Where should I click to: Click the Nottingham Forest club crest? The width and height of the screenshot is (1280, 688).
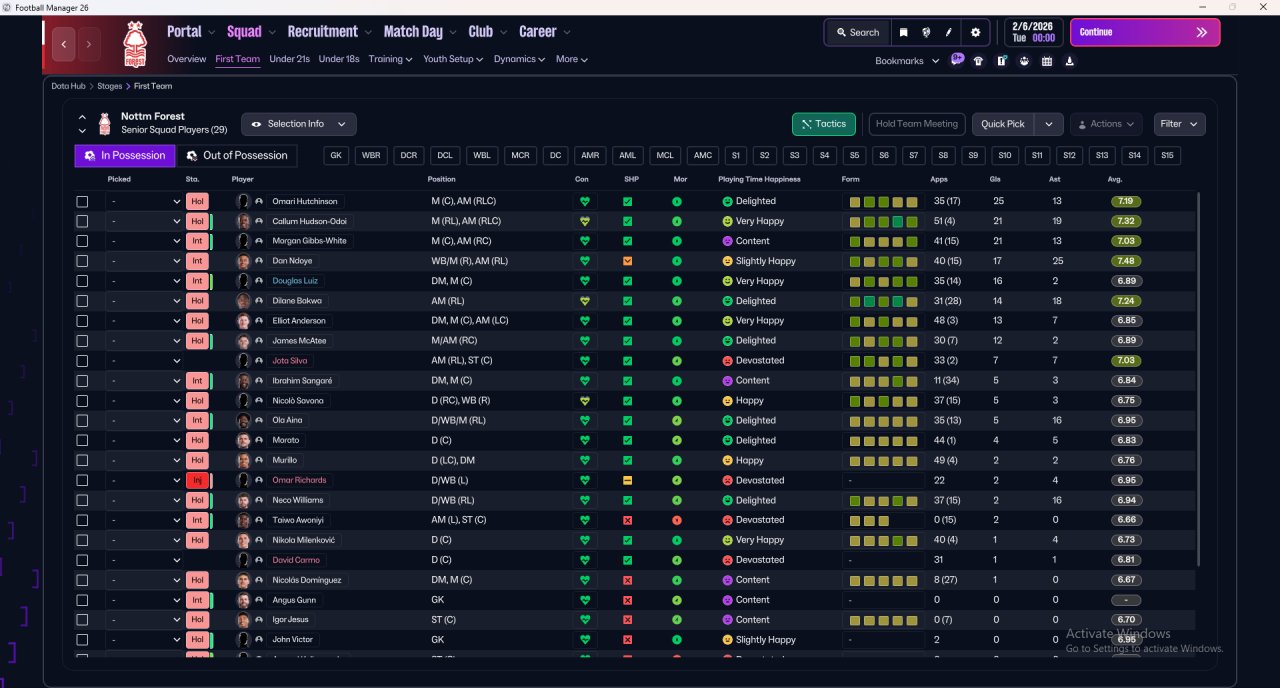click(x=134, y=44)
